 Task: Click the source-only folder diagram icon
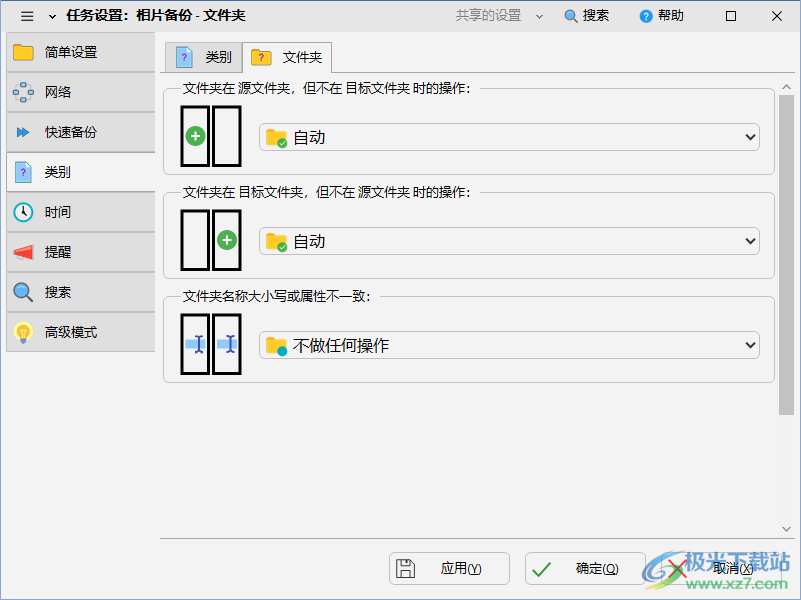tap(211, 136)
